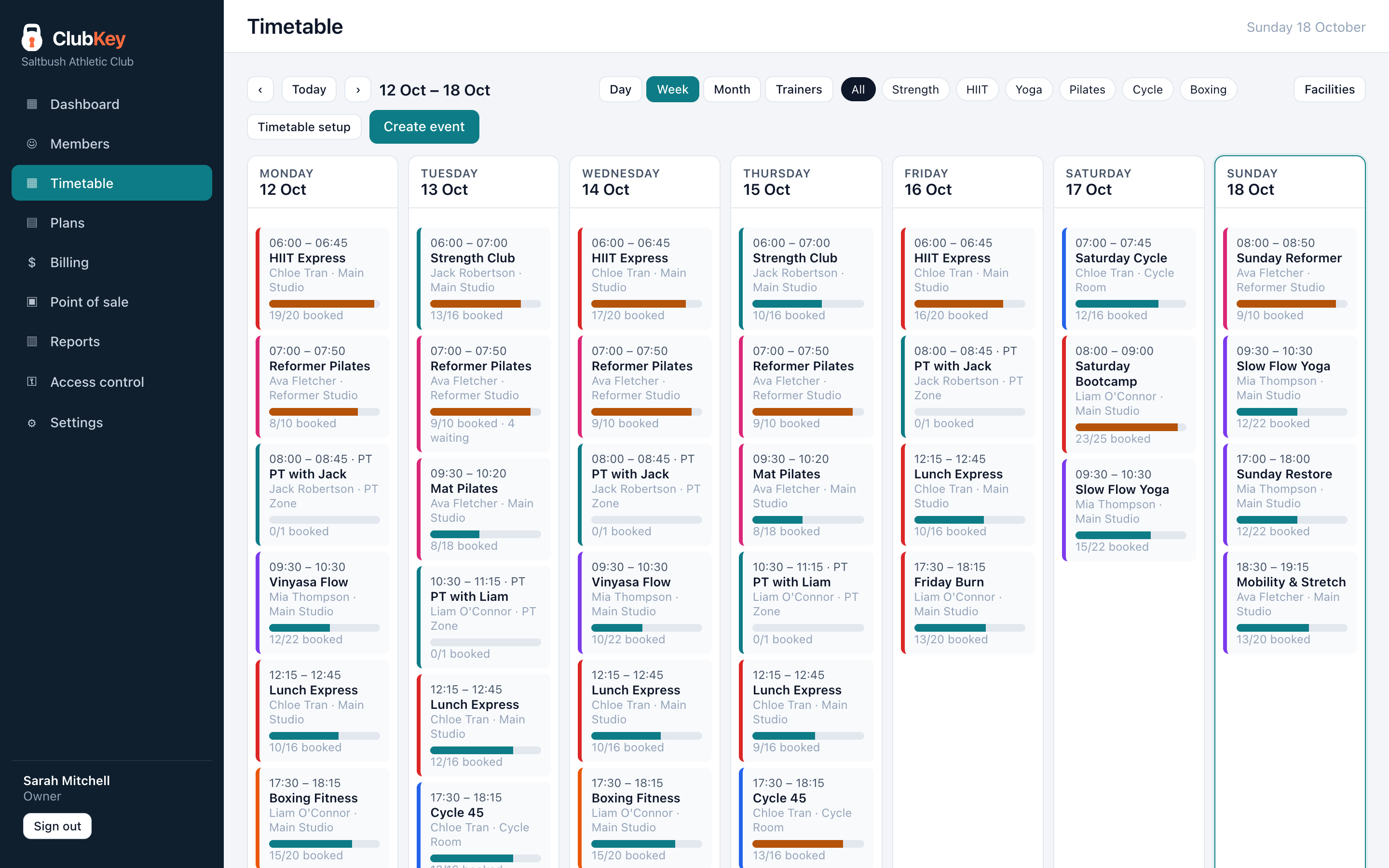Viewport: 1389px width, 868px height.
Task: Click the Create event button
Action: (x=424, y=127)
